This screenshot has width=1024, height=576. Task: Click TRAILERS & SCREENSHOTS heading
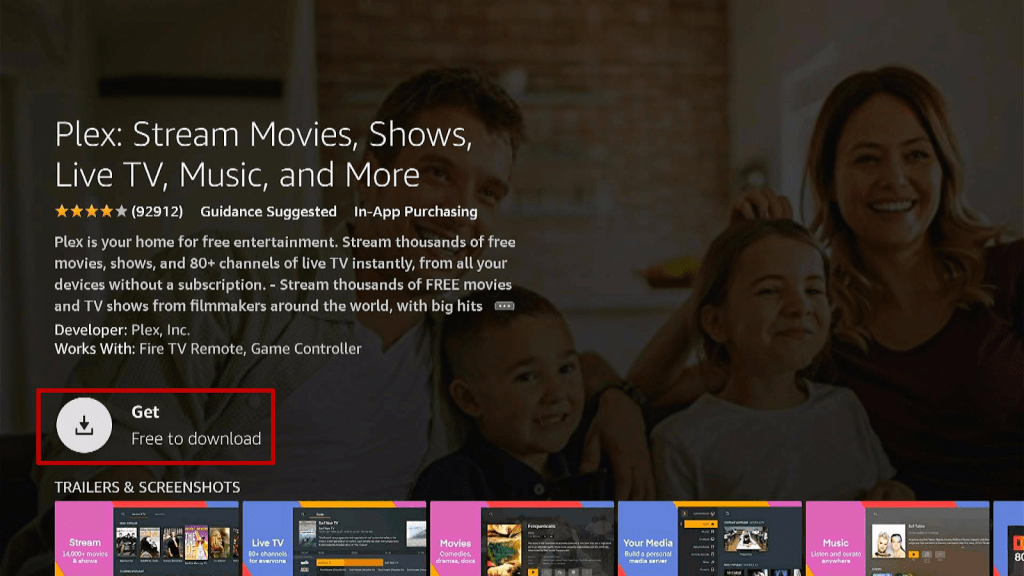click(x=147, y=487)
